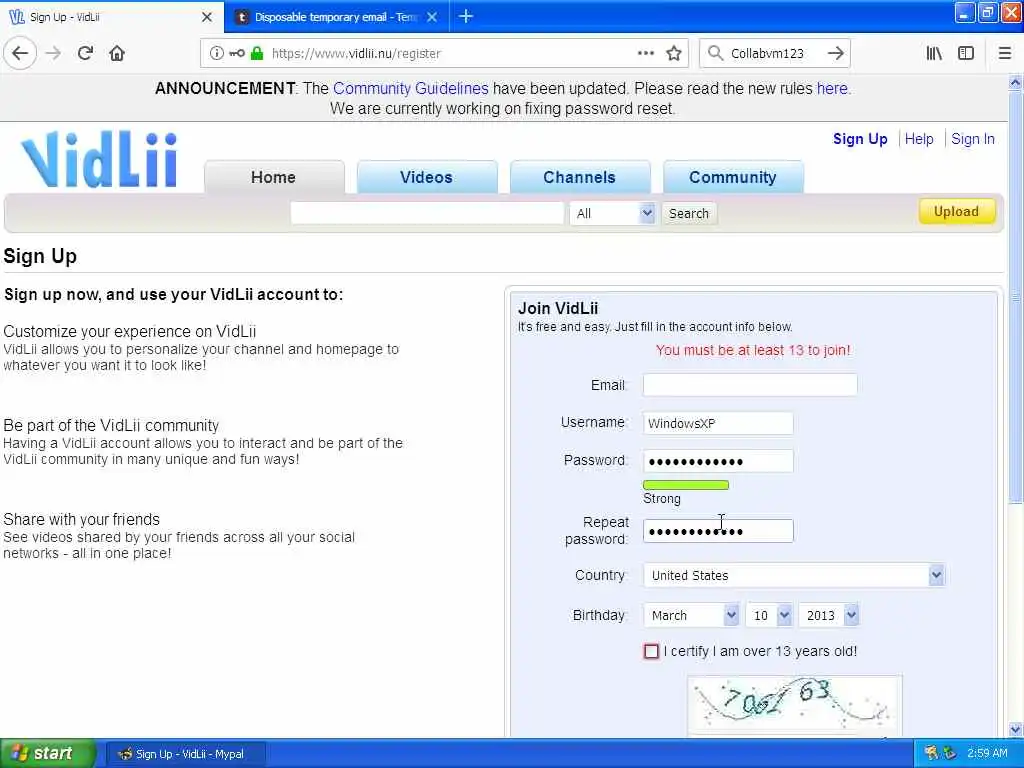Open page actions three-dot menu
This screenshot has width=1024, height=768.
[645, 54]
